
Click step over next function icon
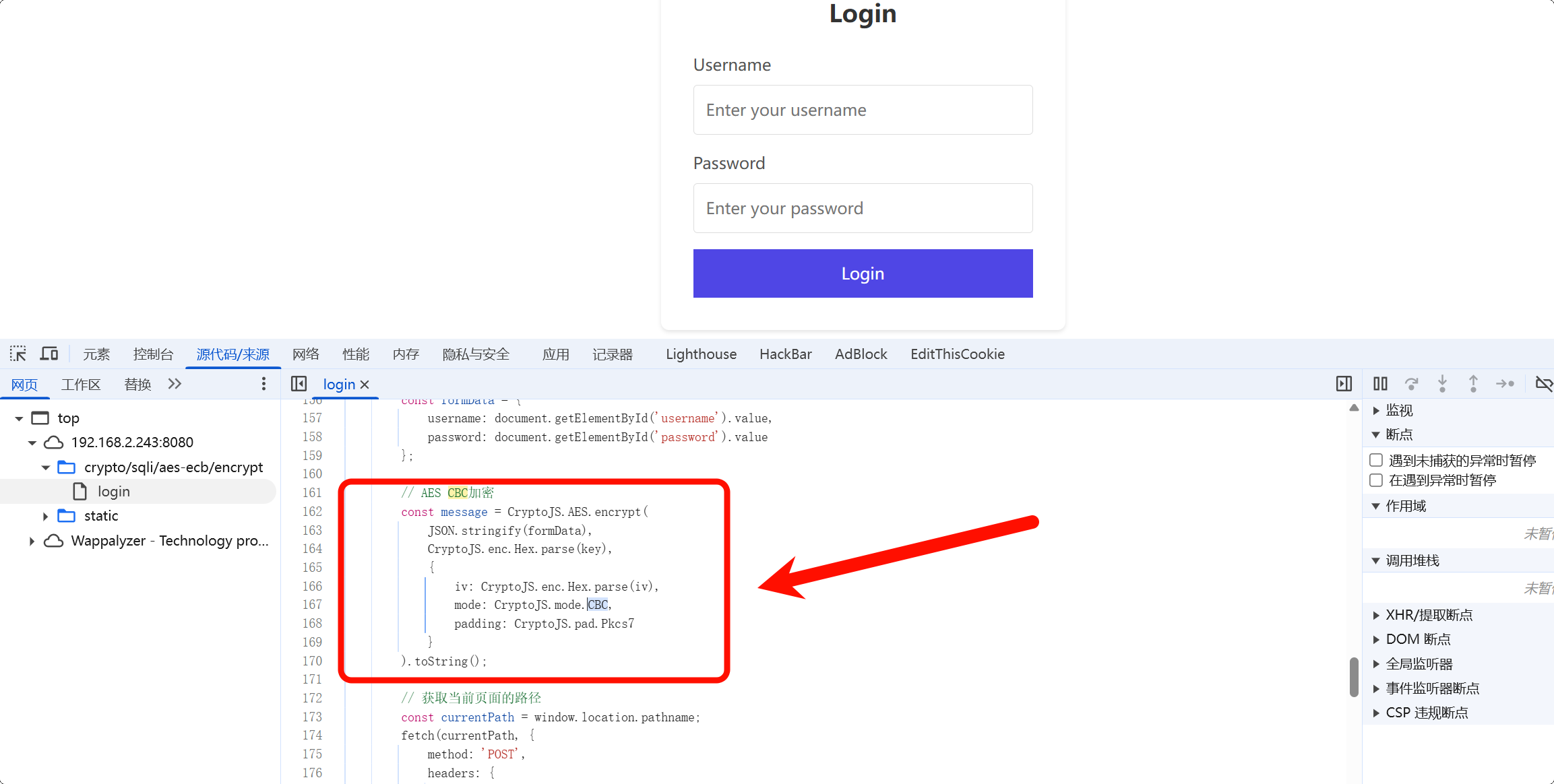tap(1412, 384)
